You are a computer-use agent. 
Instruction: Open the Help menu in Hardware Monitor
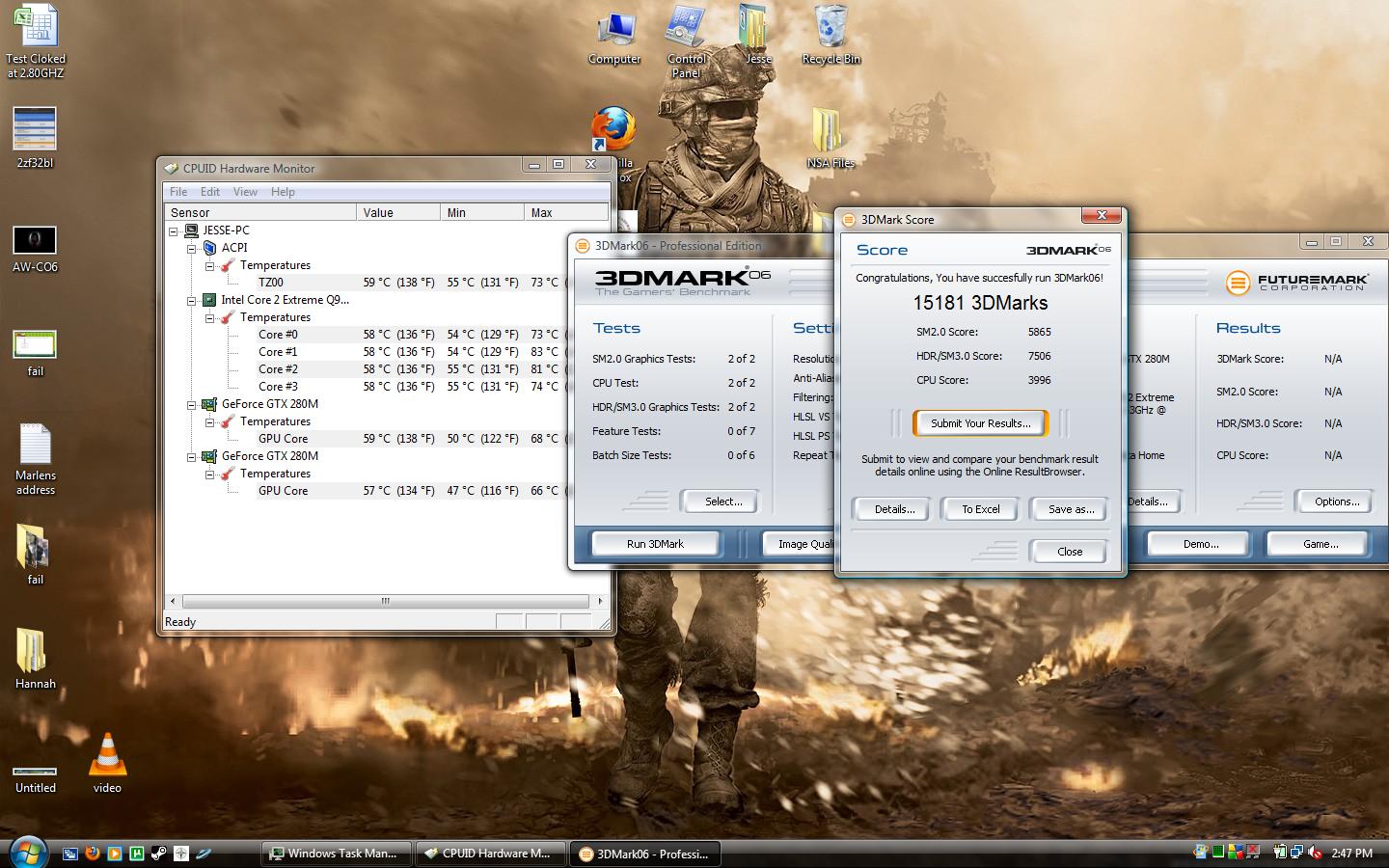tap(283, 192)
